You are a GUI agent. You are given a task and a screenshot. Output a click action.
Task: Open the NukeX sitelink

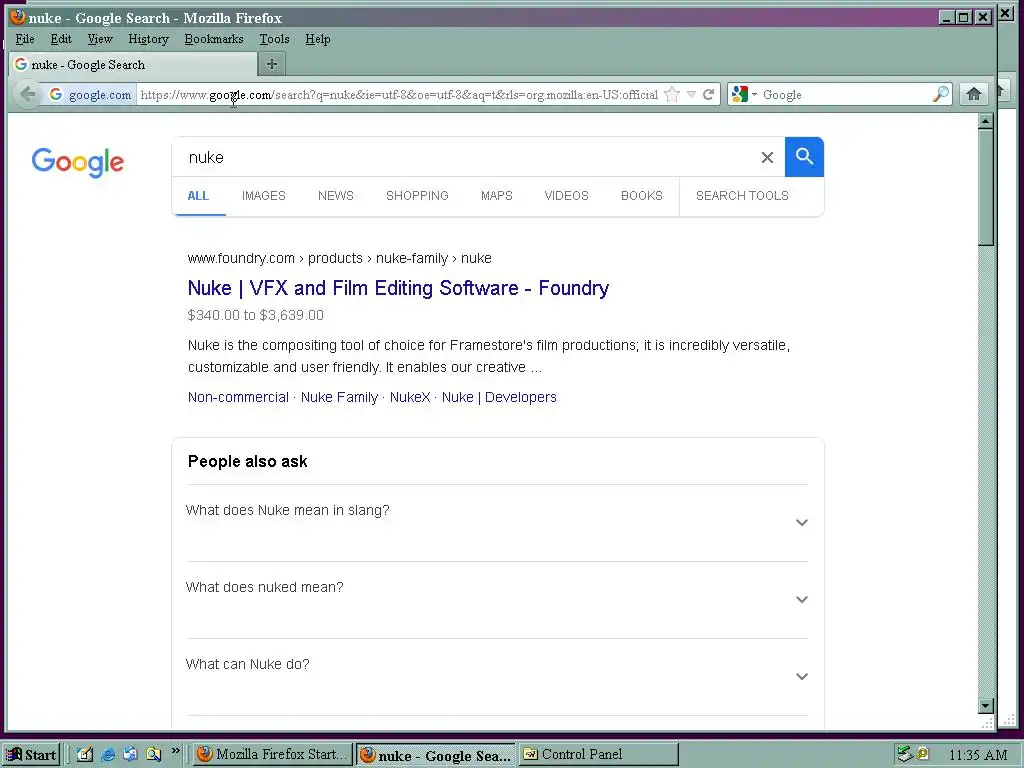coord(409,397)
